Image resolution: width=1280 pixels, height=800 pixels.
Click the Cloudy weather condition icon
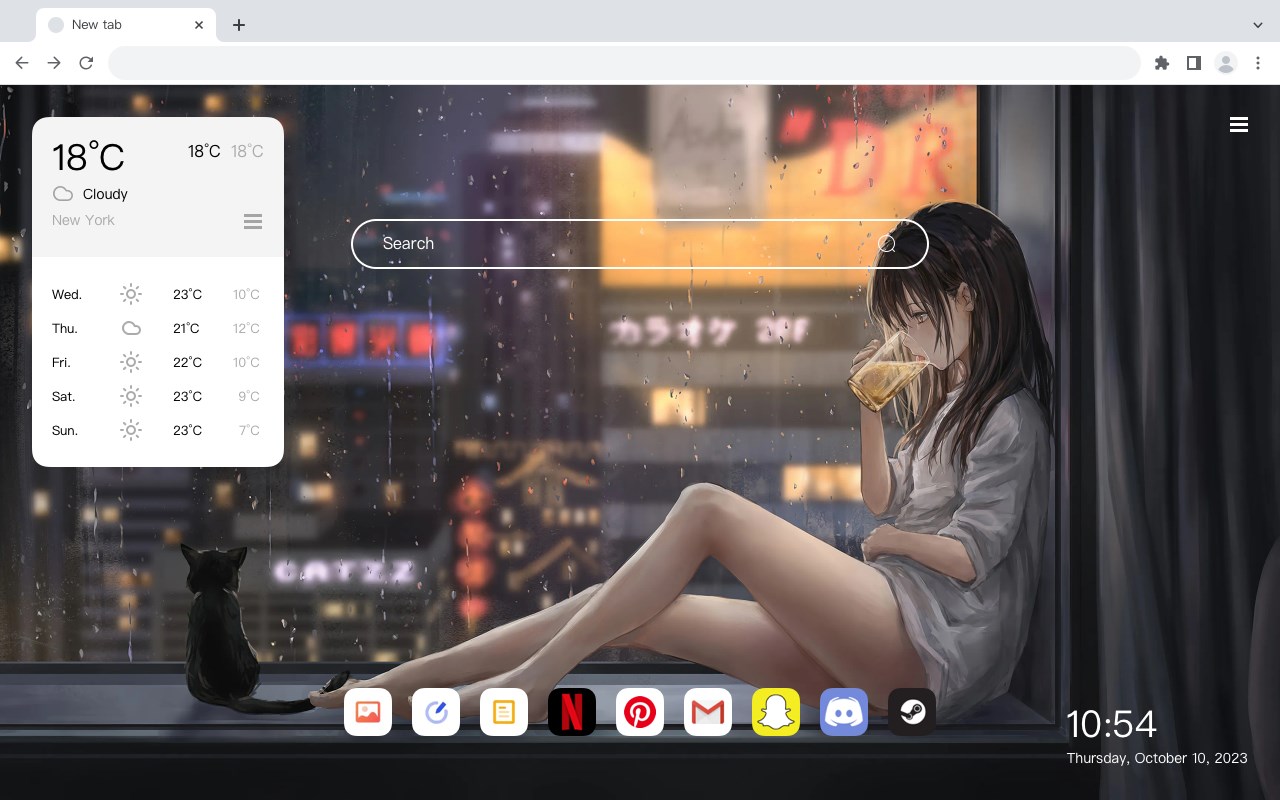(x=63, y=194)
